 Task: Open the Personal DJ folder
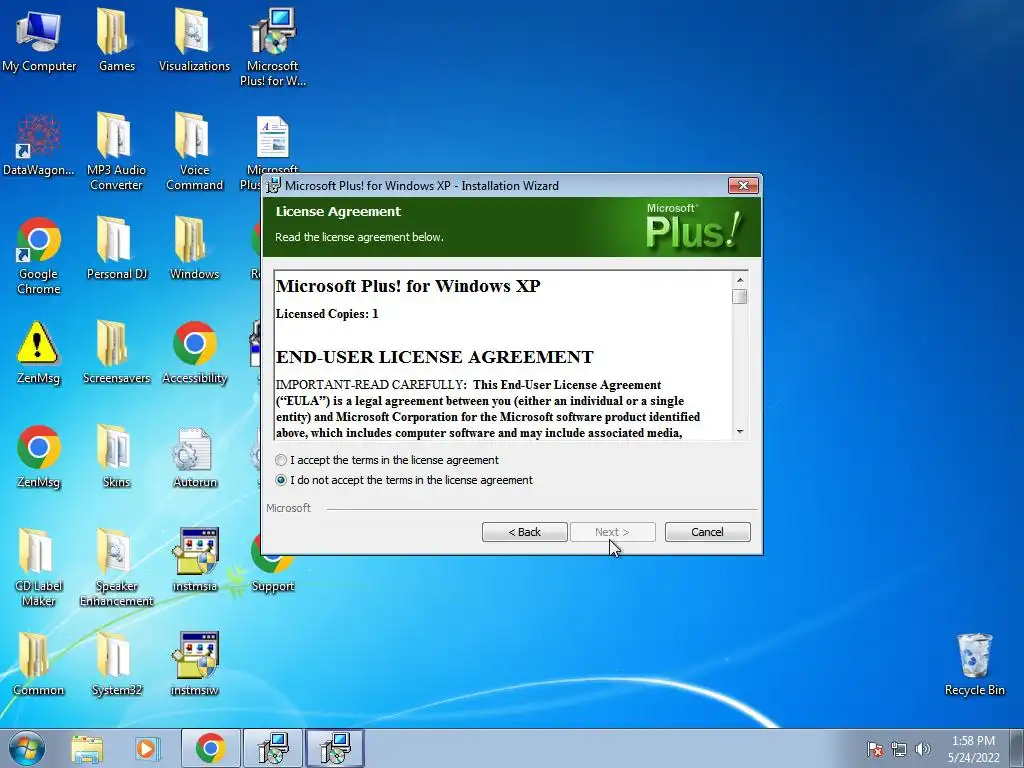tap(116, 249)
